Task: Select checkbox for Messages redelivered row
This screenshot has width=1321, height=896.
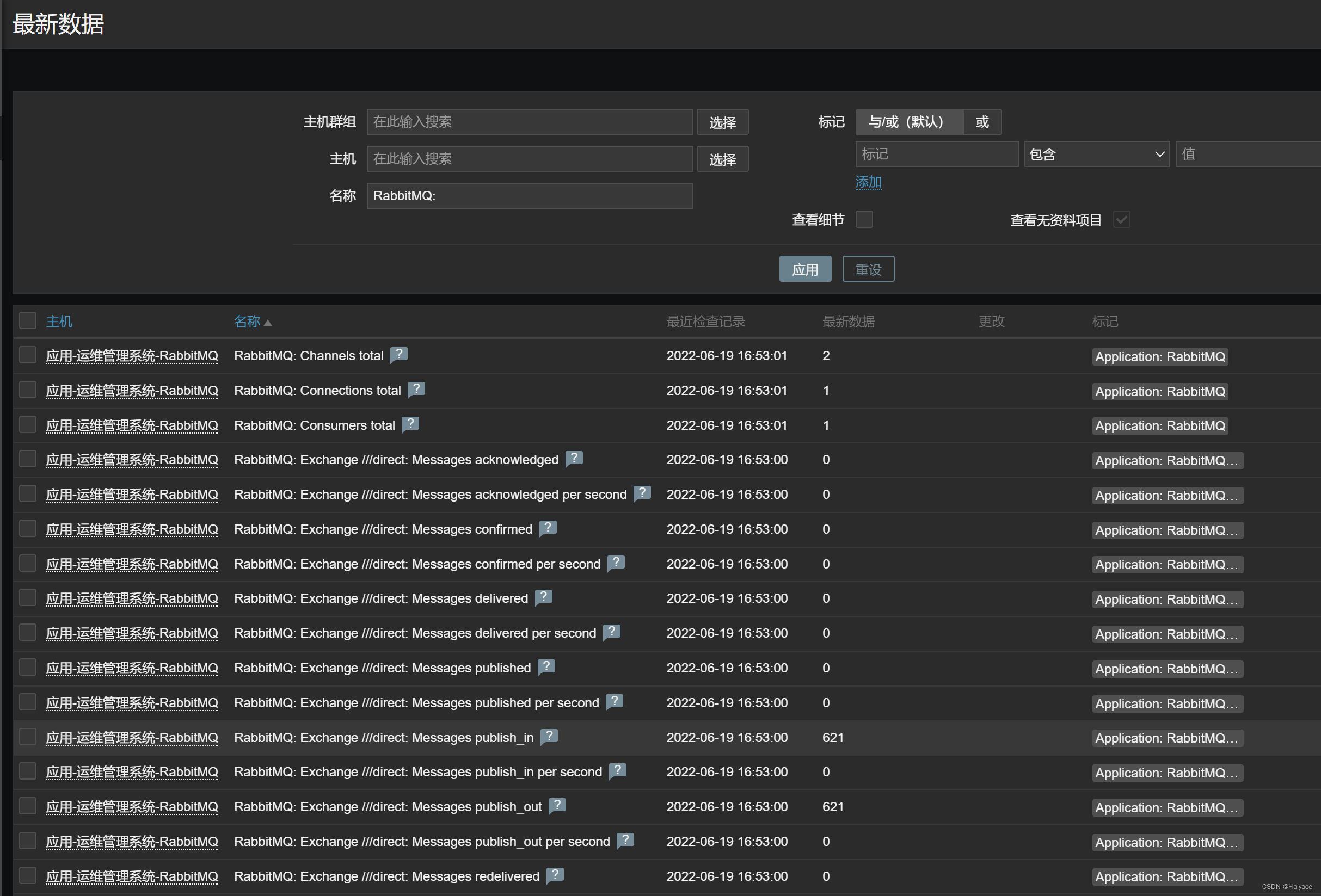Action: tap(28, 875)
